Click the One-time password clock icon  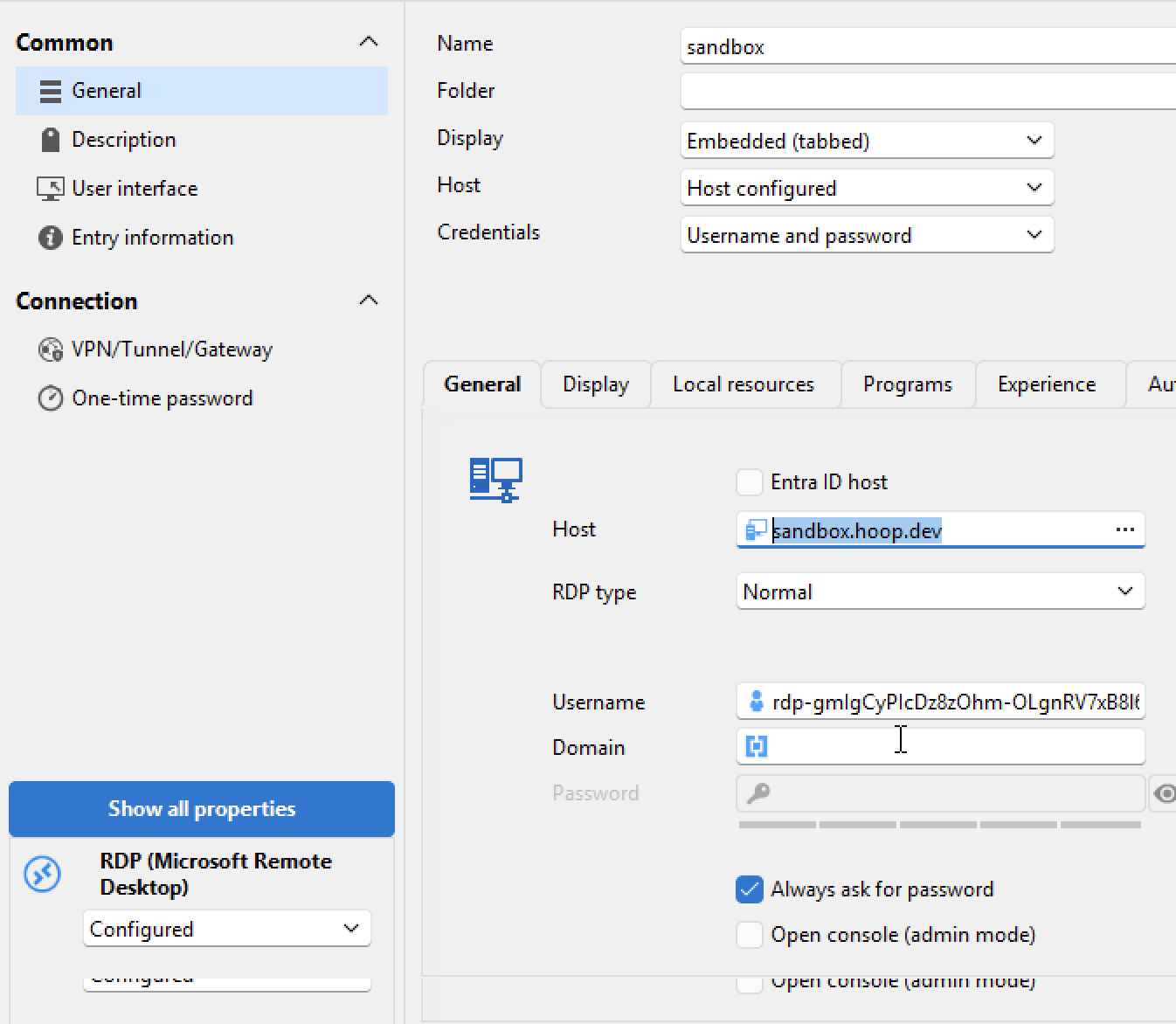pos(51,398)
